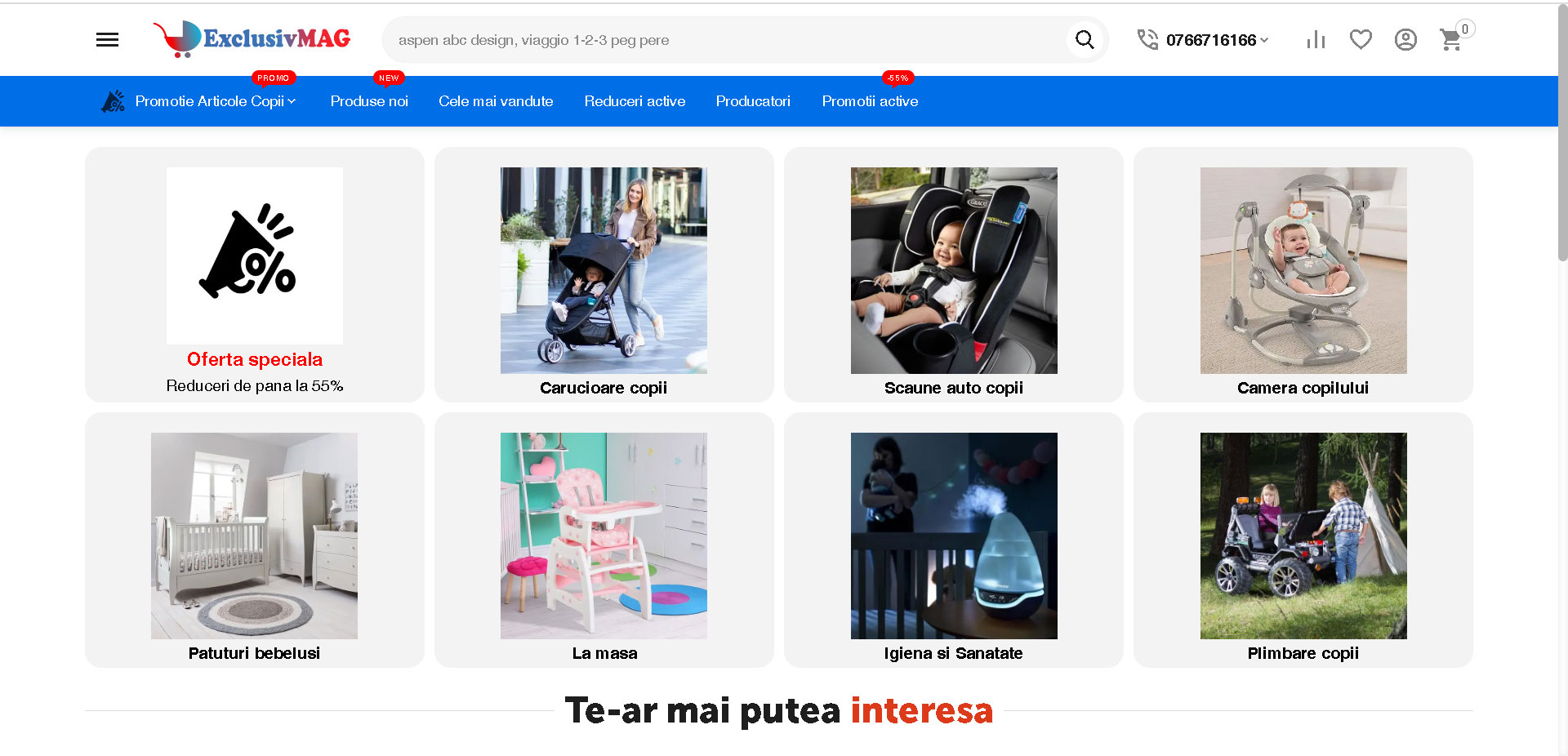Open the Patuturi bebelusi crib image
1568x756 pixels.
(254, 536)
